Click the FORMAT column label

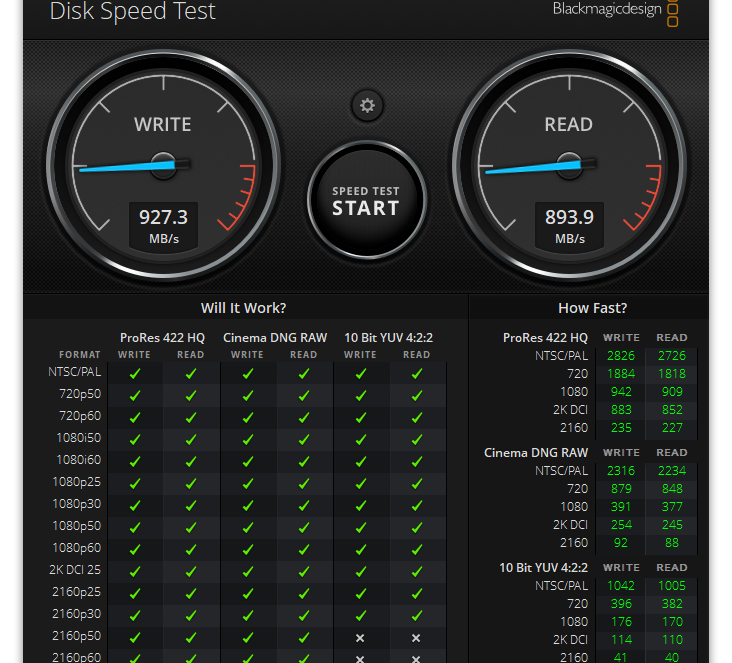(80, 355)
